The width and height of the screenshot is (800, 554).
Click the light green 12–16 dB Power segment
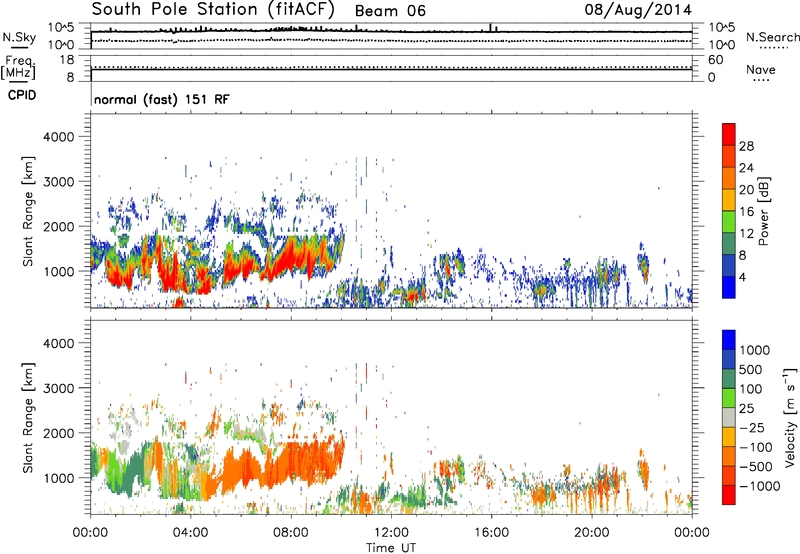click(x=729, y=222)
